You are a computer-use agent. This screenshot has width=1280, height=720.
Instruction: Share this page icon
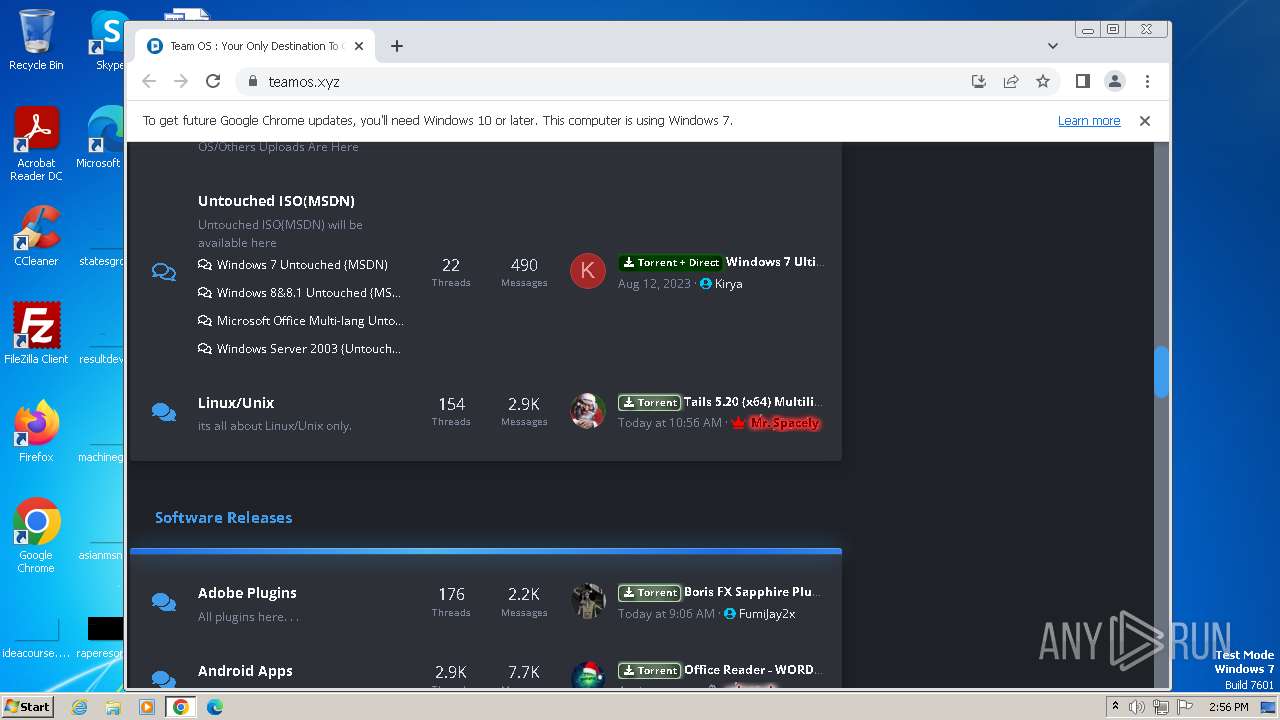(1011, 81)
